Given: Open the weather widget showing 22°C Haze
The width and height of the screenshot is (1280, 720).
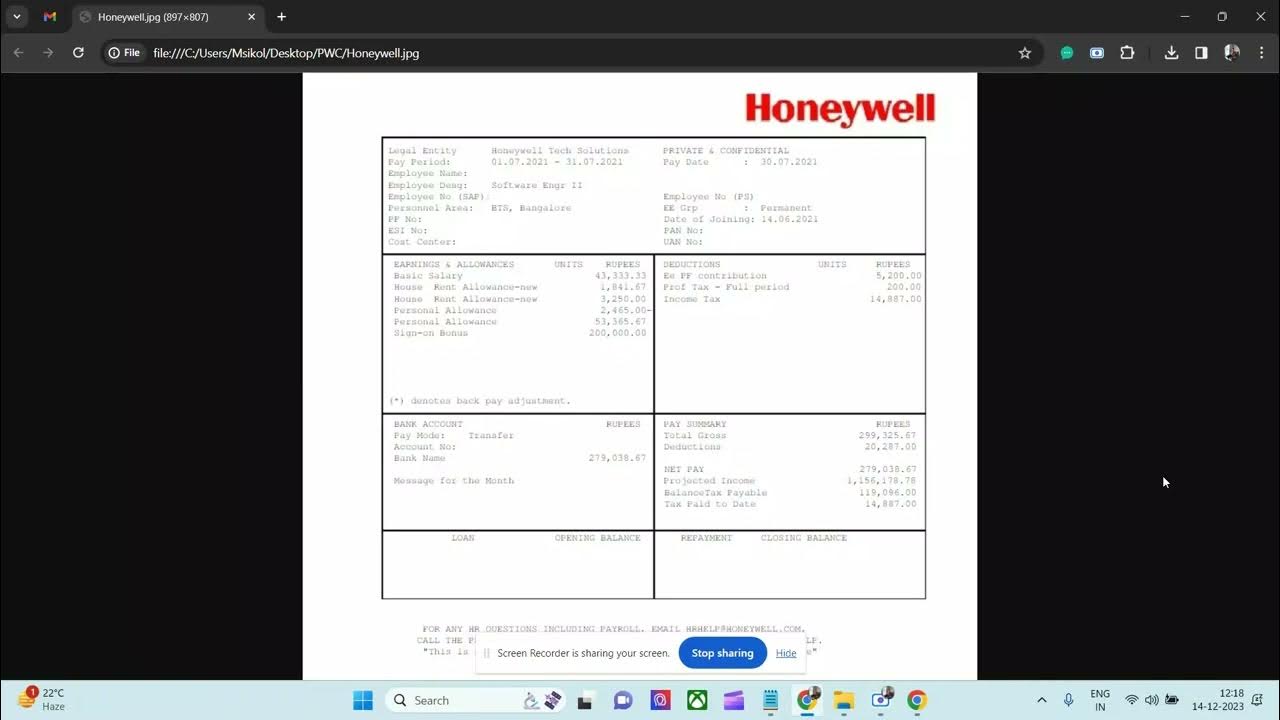Looking at the screenshot, I should [42, 700].
